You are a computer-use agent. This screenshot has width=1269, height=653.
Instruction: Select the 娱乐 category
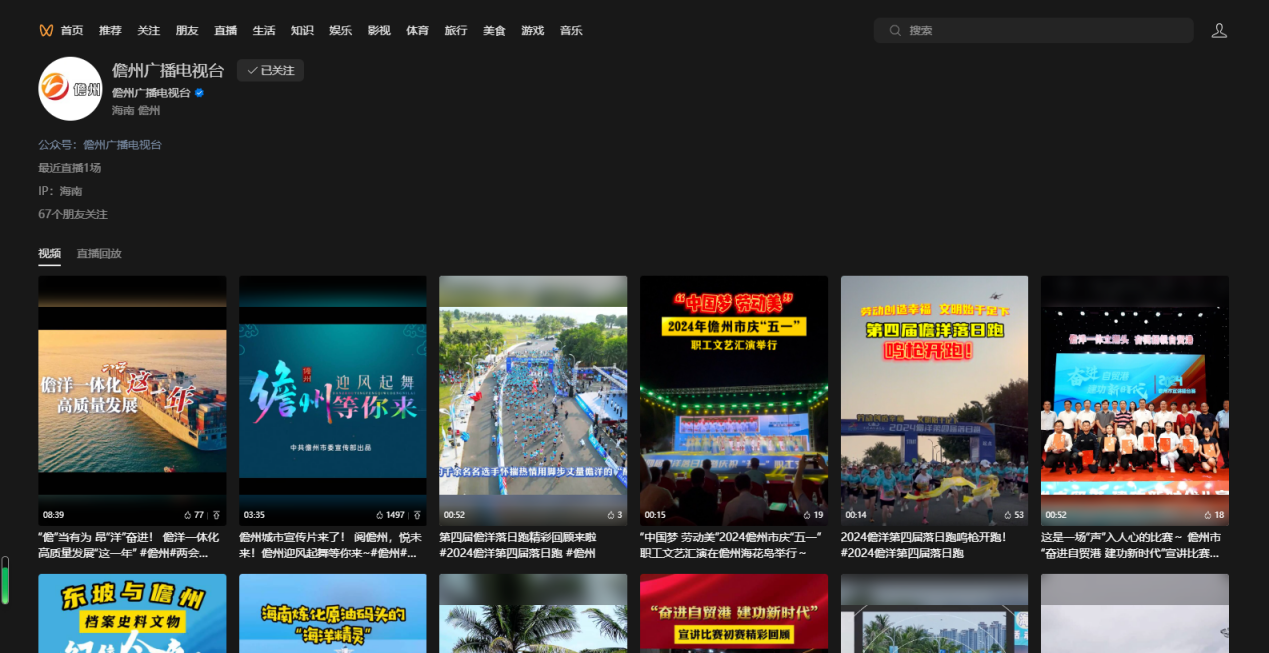341,31
